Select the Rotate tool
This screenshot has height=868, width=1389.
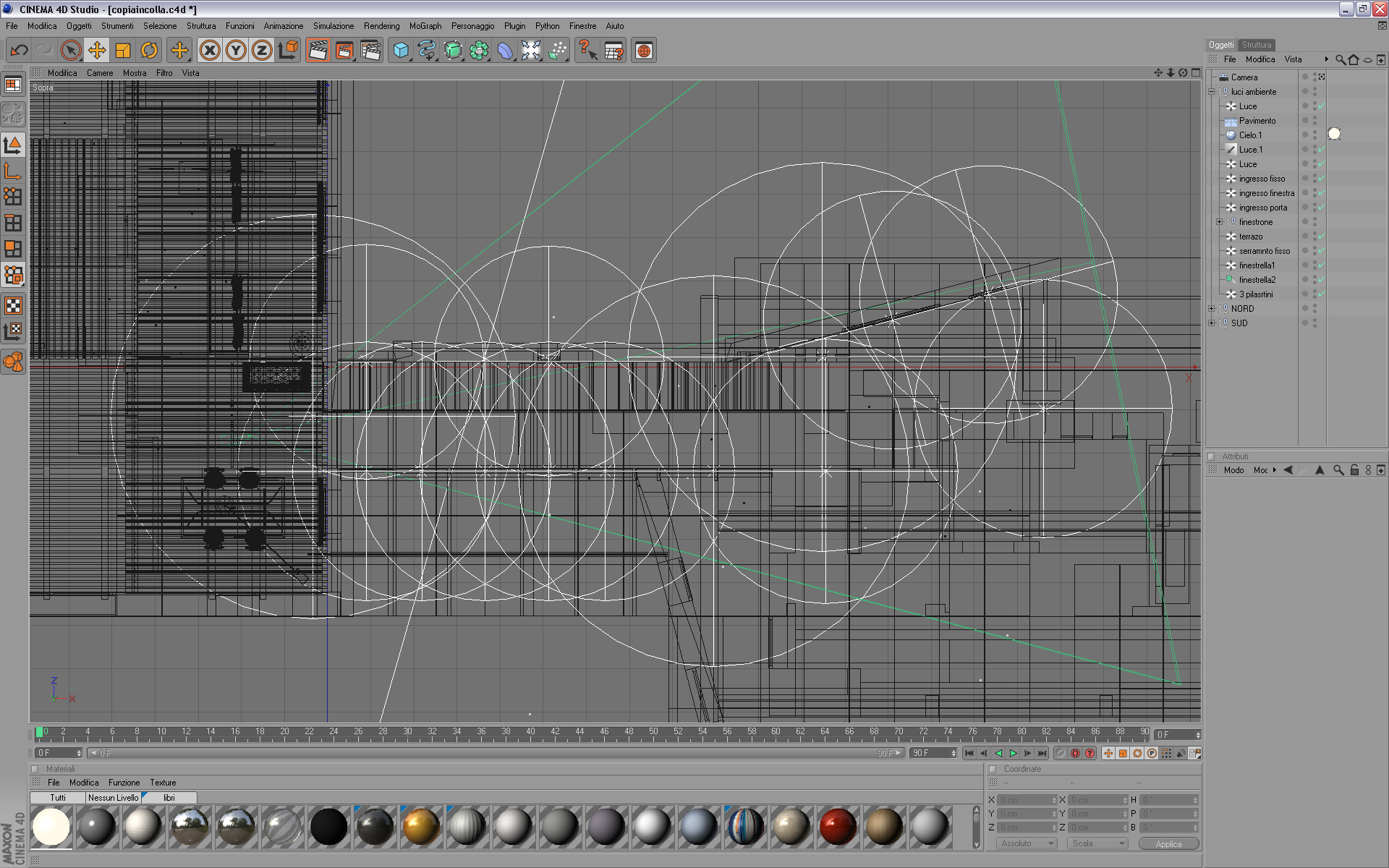(149, 51)
